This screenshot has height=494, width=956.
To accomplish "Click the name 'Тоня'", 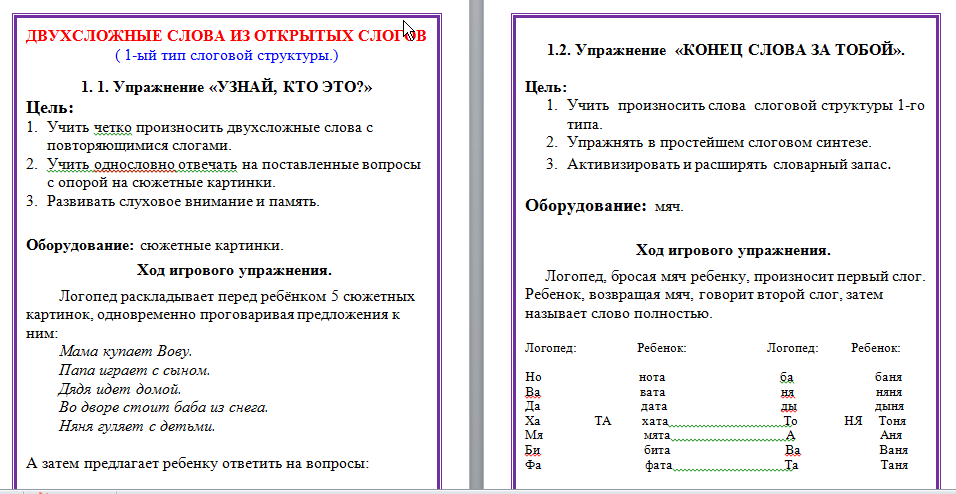I will [x=893, y=421].
